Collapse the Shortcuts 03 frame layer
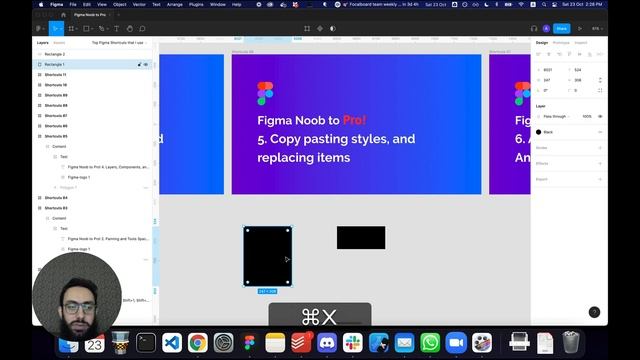This screenshot has height=360, width=640. pyautogui.click(x=40, y=208)
